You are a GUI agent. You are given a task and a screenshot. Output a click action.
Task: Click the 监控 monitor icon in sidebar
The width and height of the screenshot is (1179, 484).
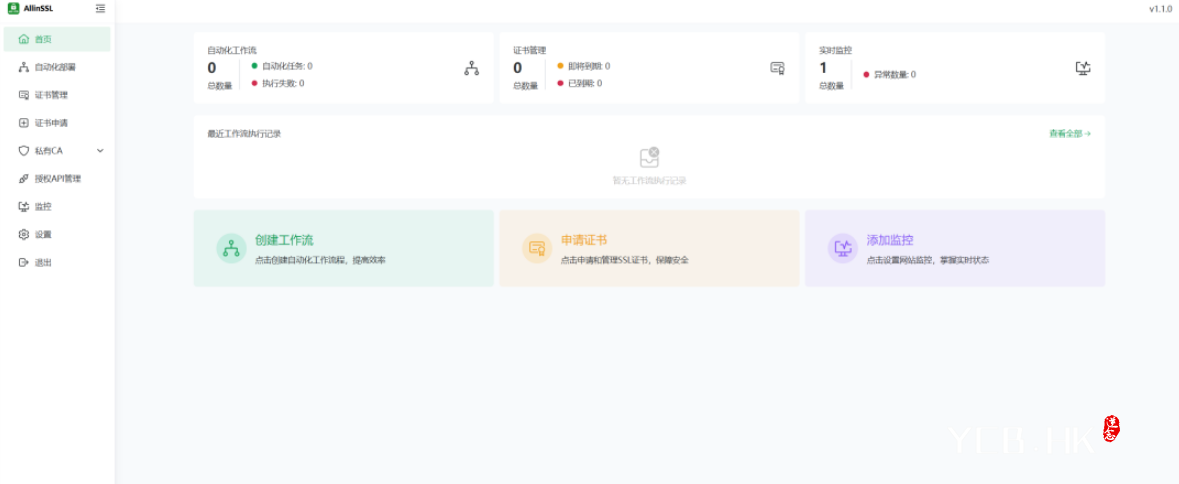pos(24,207)
